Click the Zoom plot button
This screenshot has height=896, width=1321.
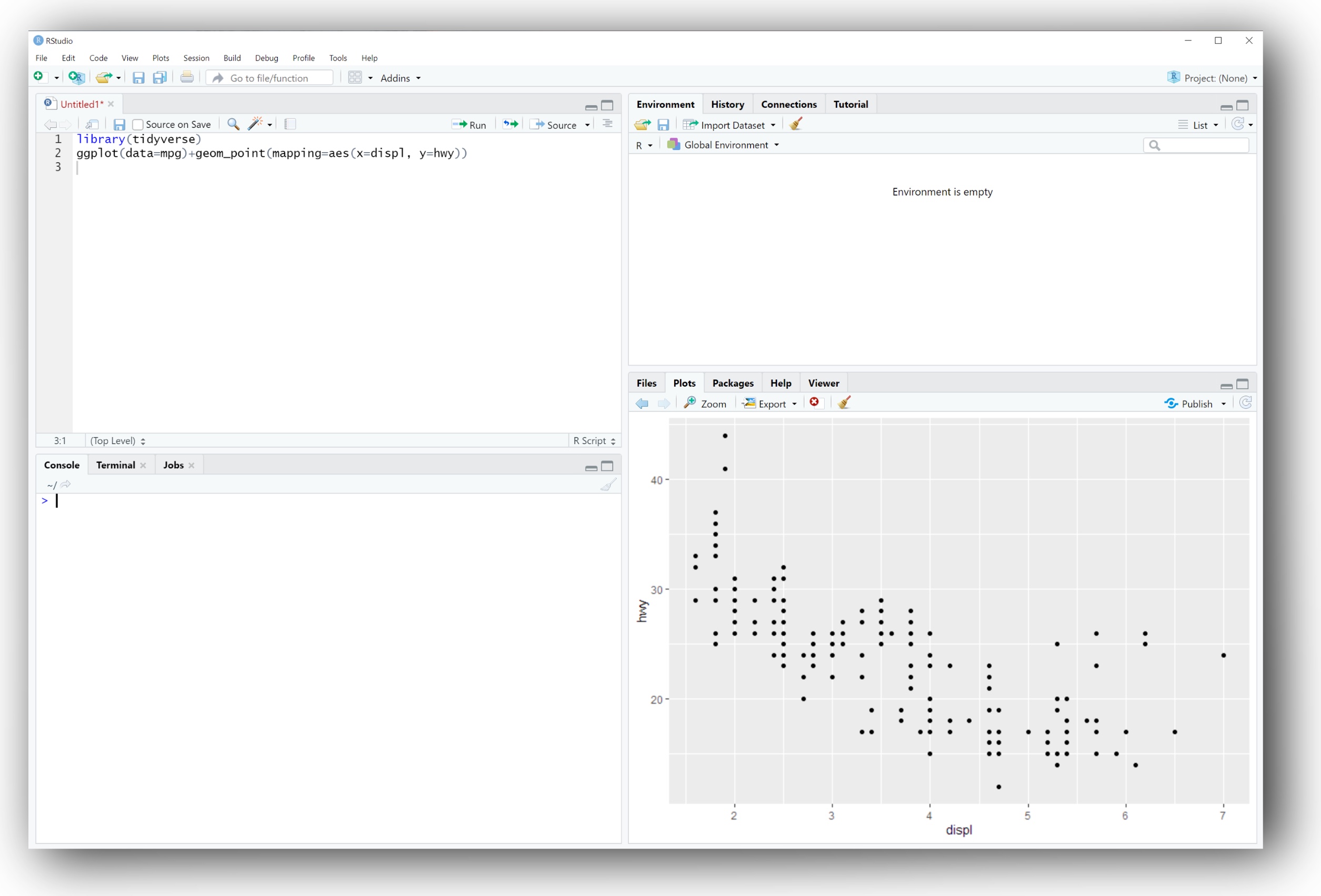click(705, 404)
